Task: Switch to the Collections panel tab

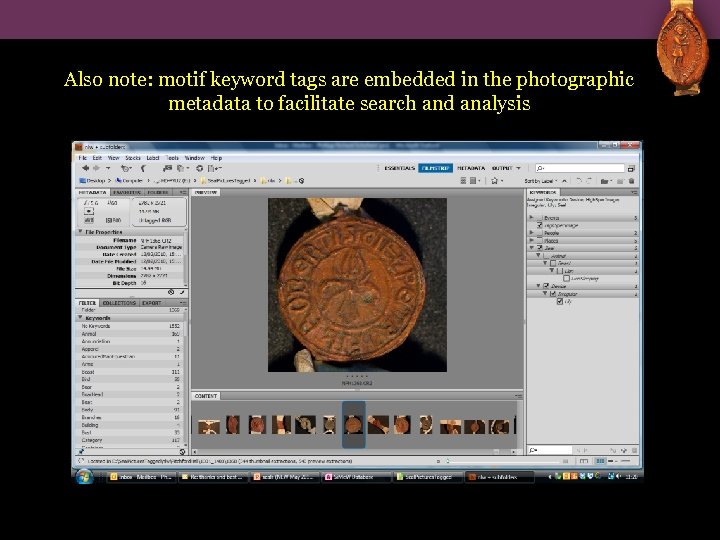Action: pyautogui.click(x=119, y=302)
